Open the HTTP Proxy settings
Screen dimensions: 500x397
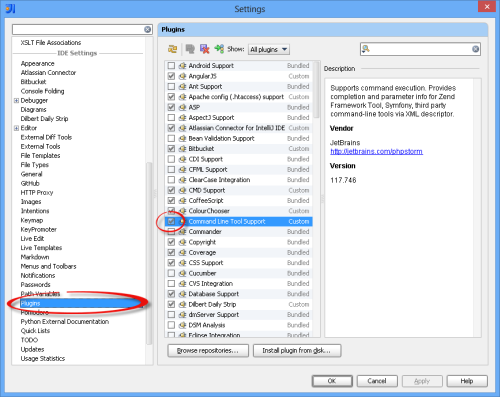[37, 192]
